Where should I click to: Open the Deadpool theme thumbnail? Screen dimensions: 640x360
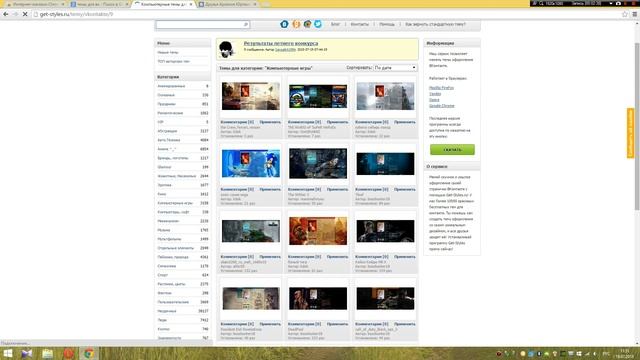tap(318, 298)
